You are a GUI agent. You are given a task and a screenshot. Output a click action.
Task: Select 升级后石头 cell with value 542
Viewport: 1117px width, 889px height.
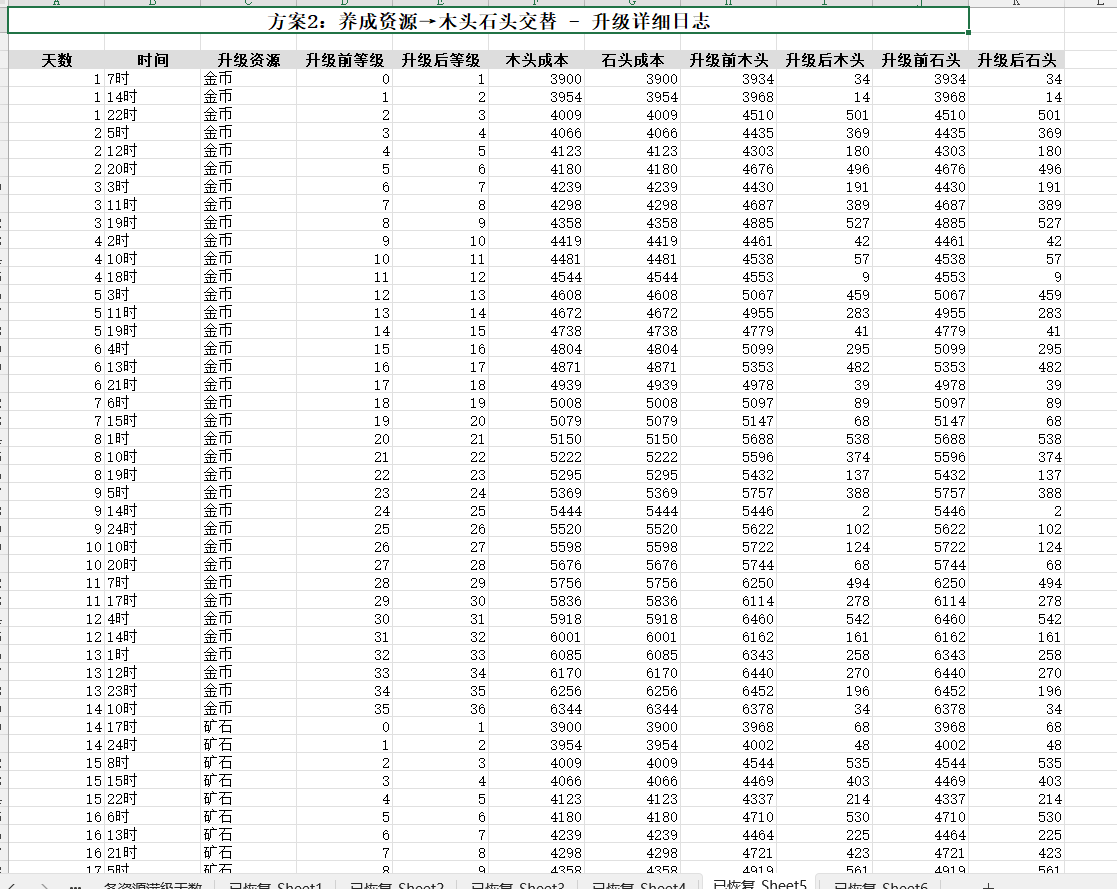click(x=1017, y=619)
